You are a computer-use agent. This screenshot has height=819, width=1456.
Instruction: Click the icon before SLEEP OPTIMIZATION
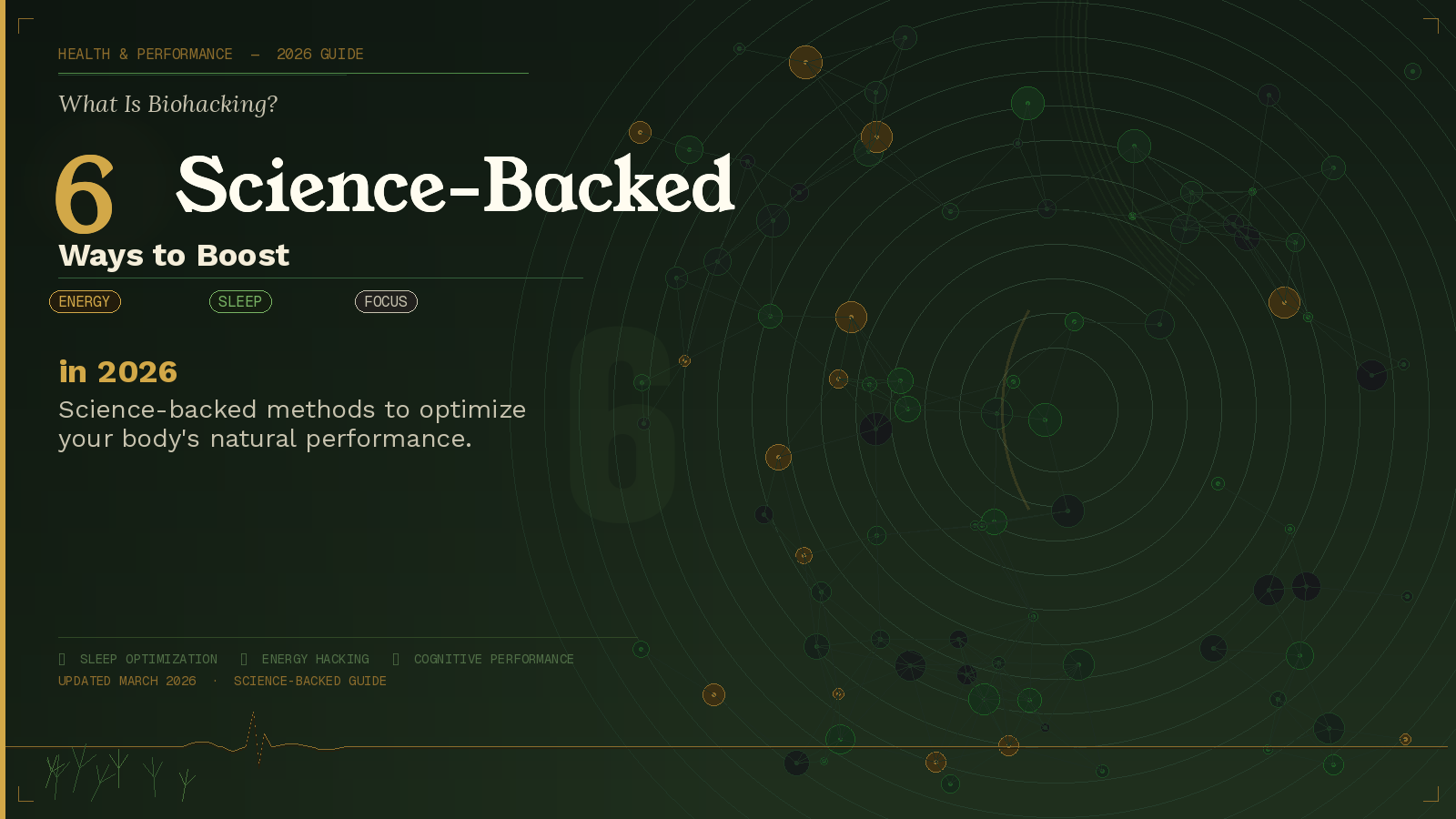coord(62,659)
